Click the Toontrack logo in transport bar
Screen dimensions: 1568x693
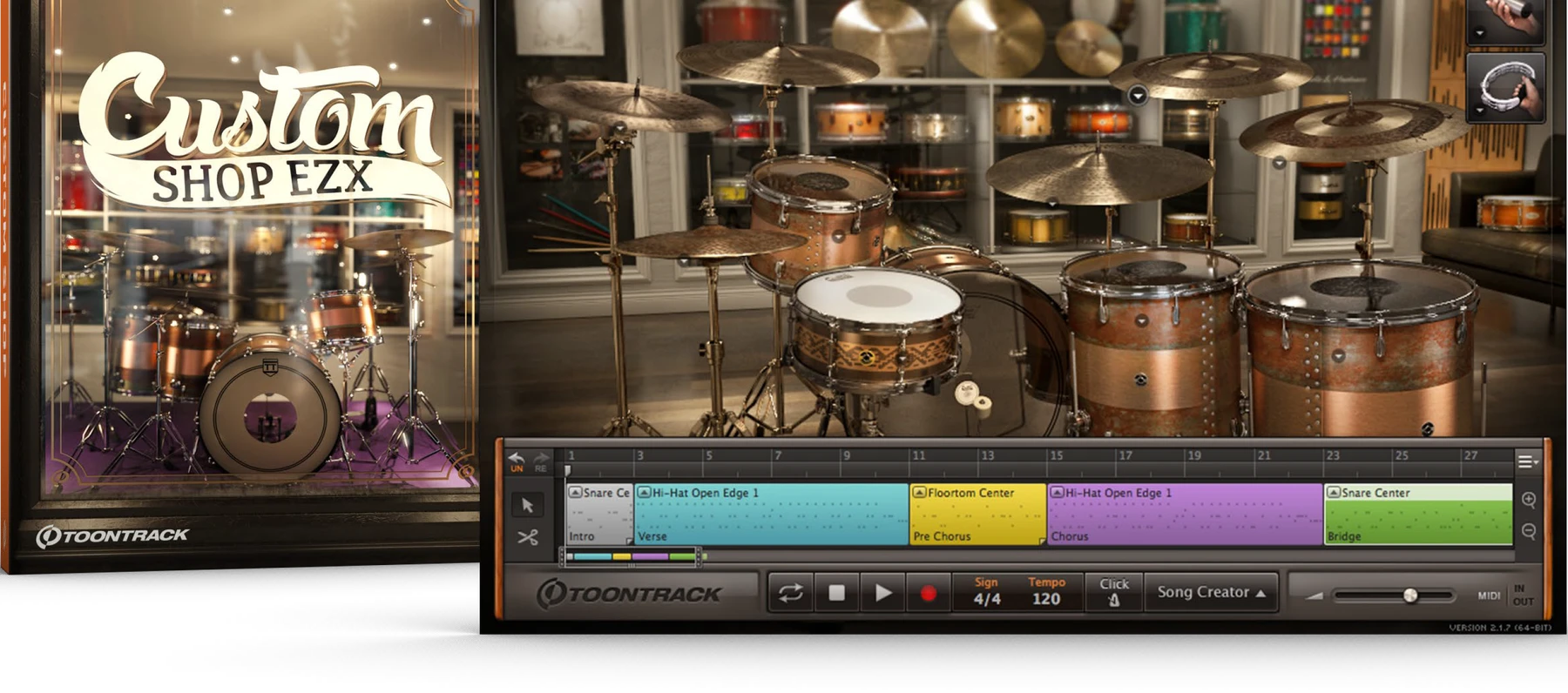point(629,594)
